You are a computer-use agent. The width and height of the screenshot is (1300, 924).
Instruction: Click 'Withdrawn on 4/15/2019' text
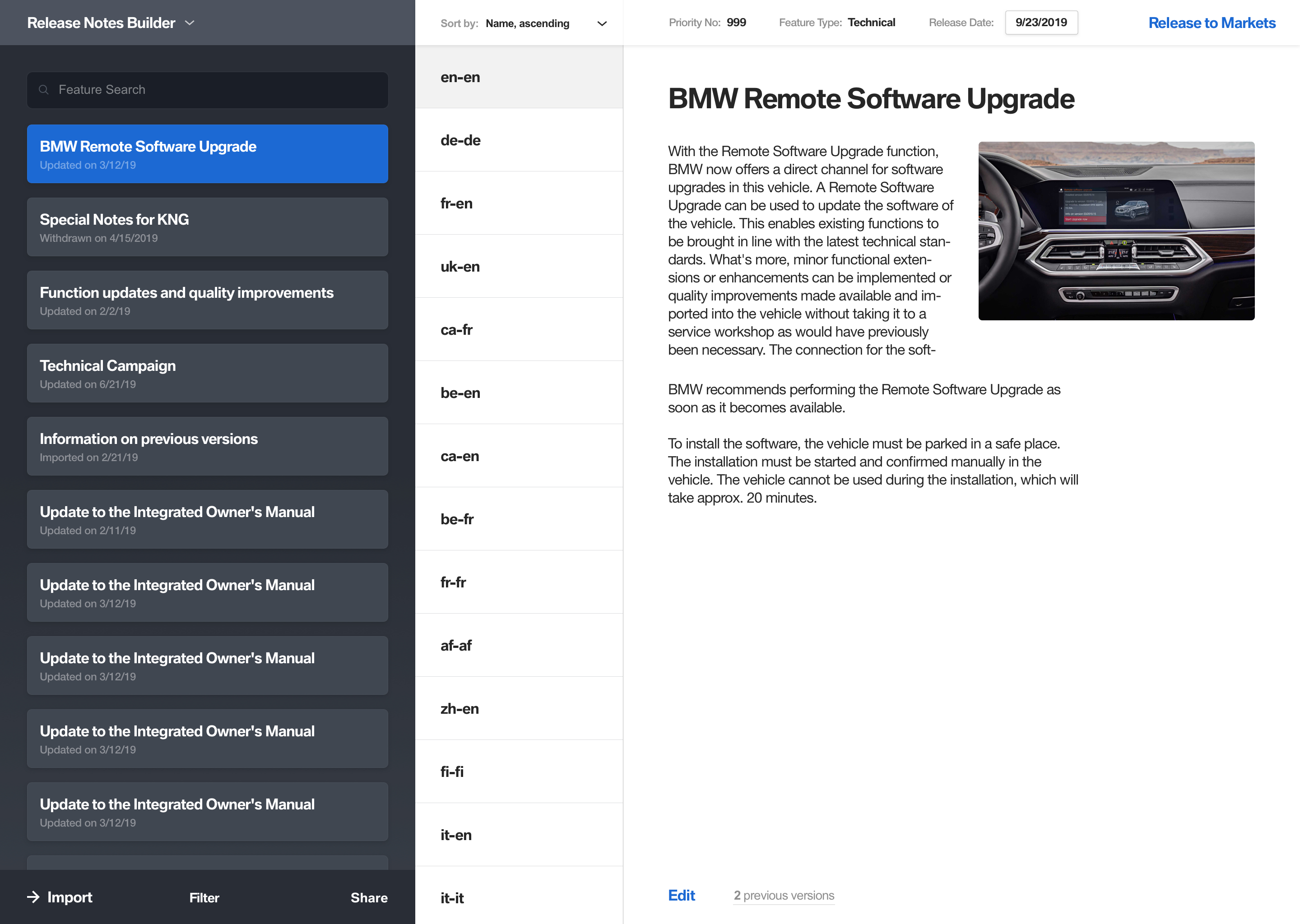(x=98, y=238)
